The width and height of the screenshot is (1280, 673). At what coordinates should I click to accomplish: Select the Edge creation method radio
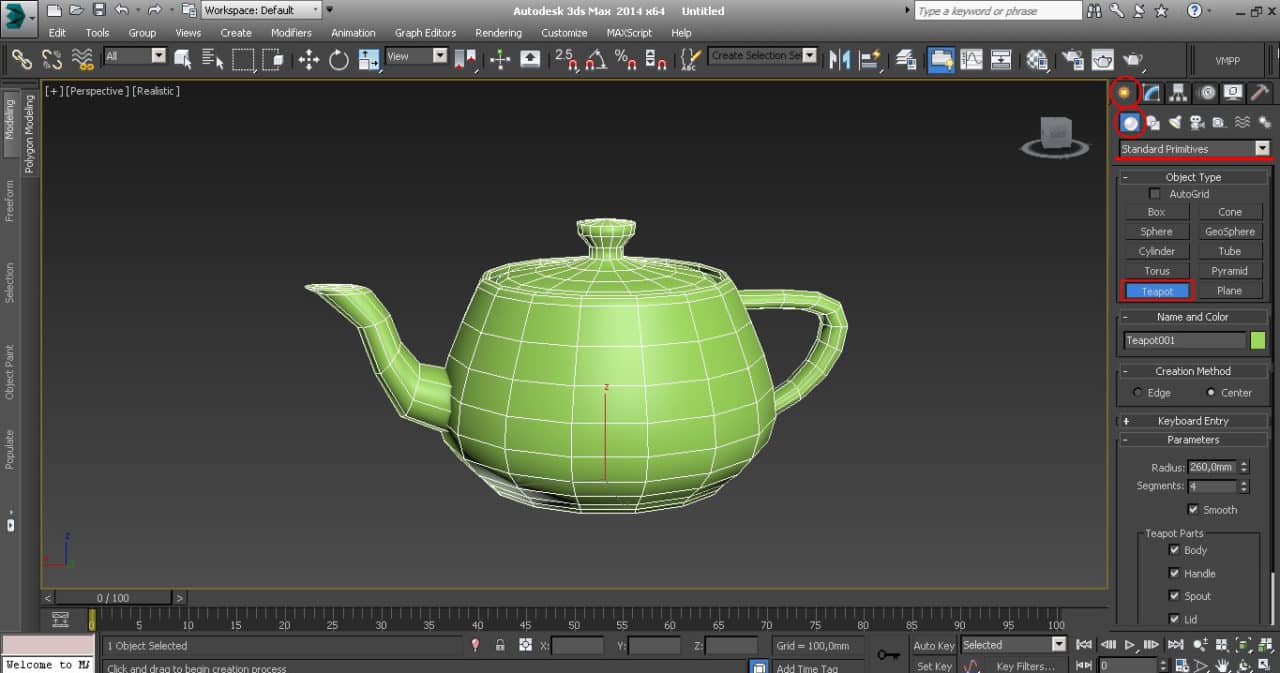coord(1140,393)
